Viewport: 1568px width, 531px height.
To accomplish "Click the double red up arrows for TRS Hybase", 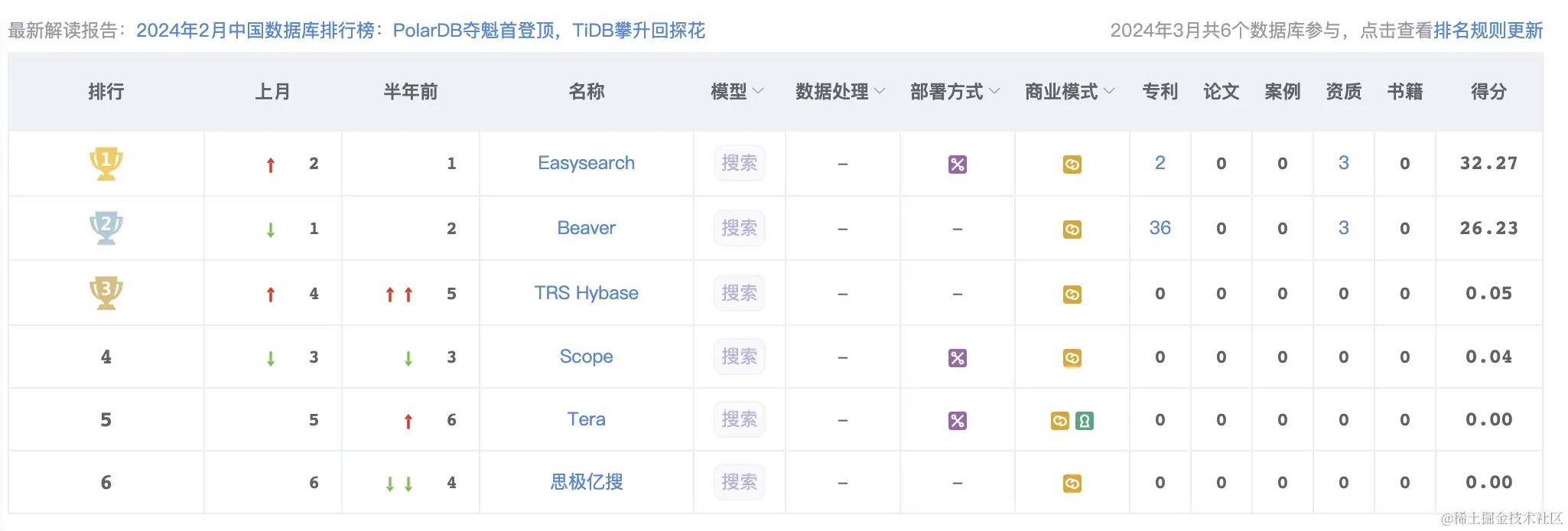I will pos(399,295).
